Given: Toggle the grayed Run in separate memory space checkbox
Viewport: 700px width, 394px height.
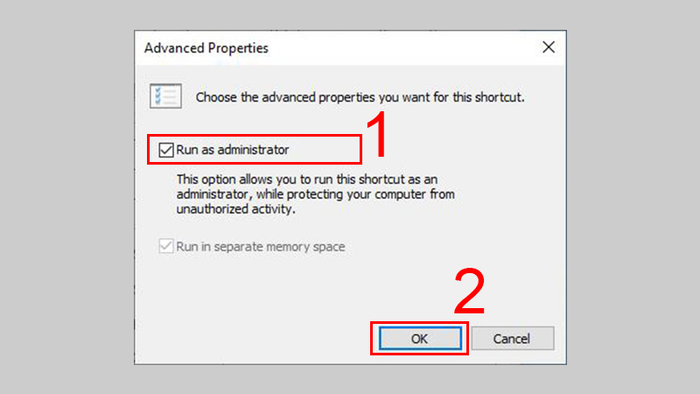Looking at the screenshot, I should point(166,246).
